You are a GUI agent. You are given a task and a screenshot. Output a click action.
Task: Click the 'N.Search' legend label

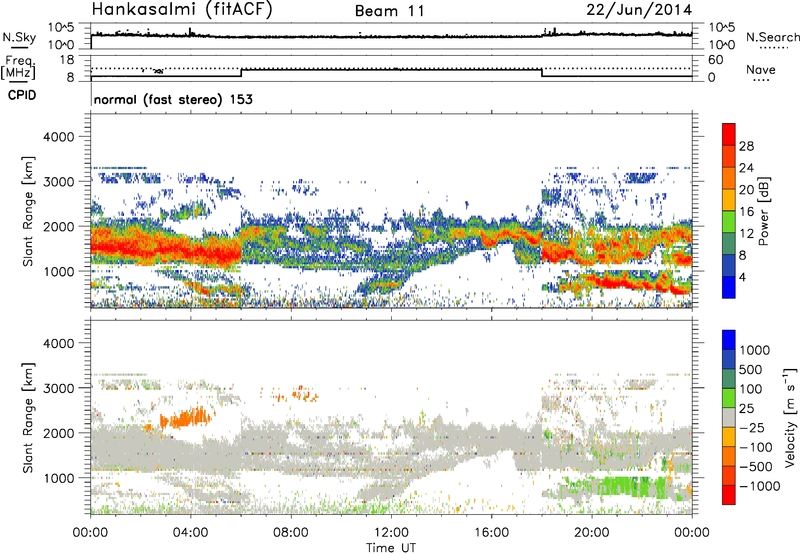[772, 37]
